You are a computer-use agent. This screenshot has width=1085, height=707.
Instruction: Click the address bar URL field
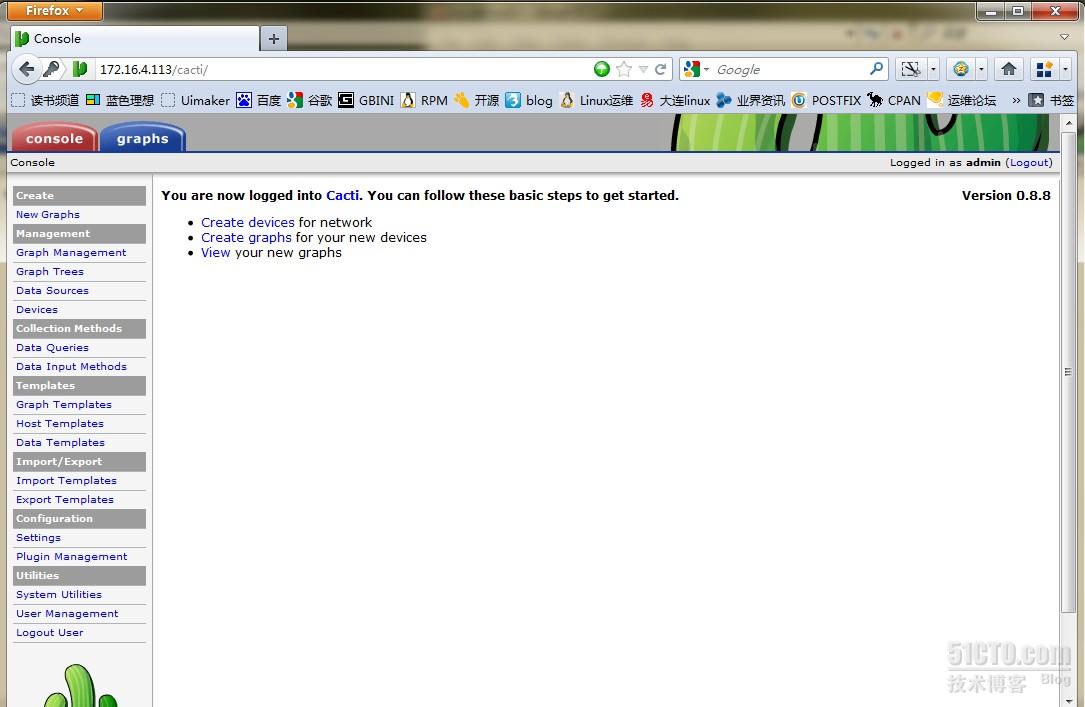click(343, 69)
